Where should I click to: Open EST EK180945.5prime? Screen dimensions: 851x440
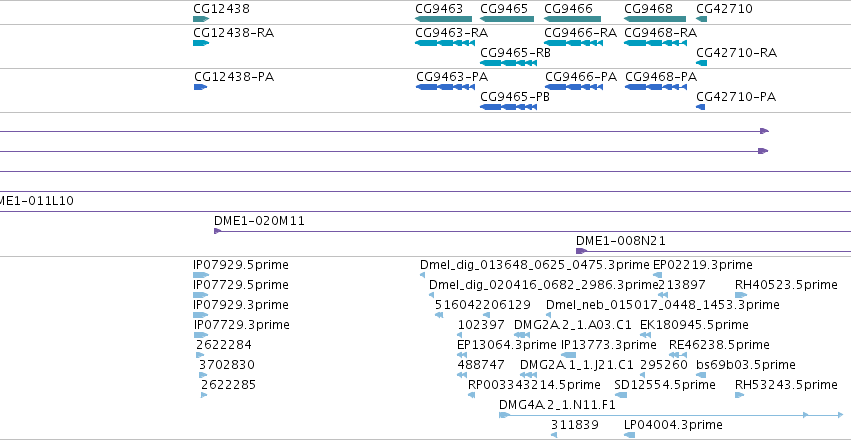[x=694, y=325]
